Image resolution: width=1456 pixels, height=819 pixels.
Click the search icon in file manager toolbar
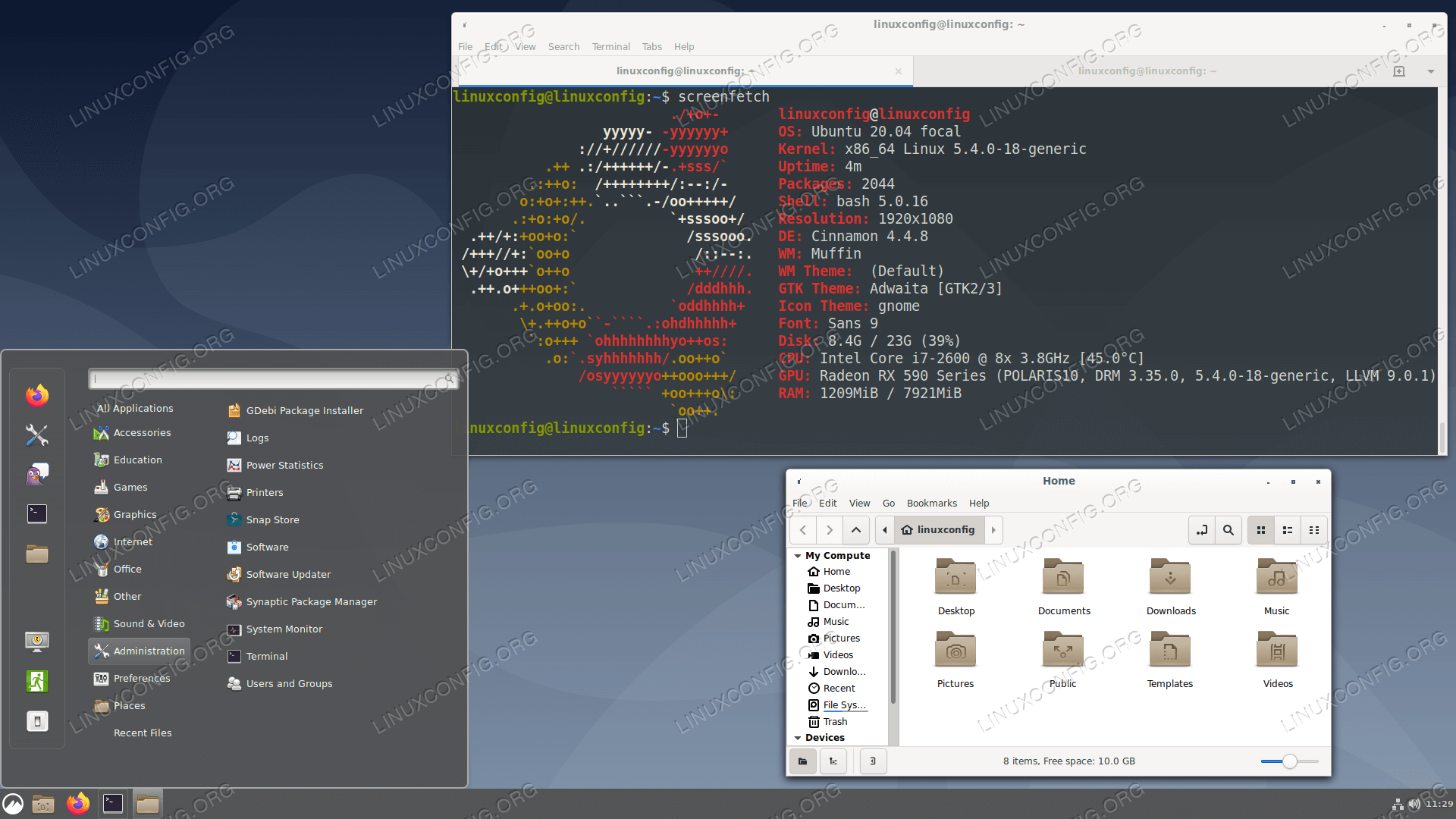1228,530
